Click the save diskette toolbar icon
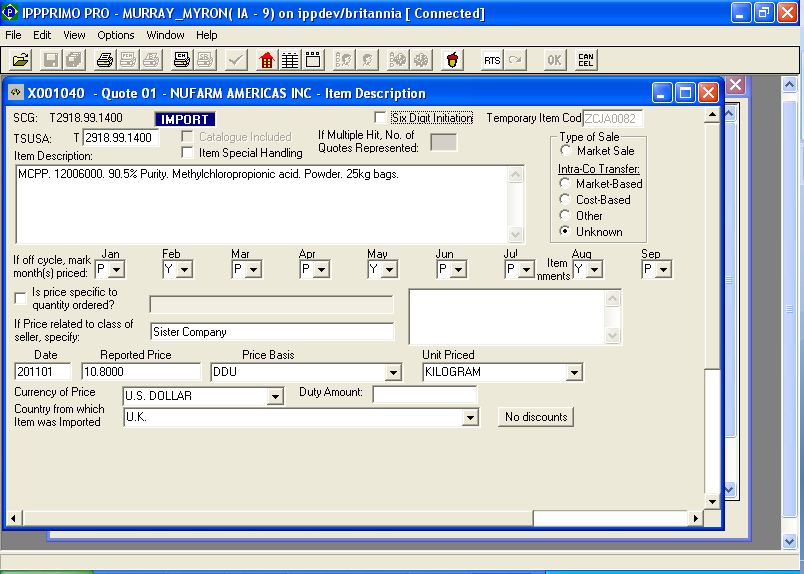This screenshot has height=574, width=804. click(51, 60)
